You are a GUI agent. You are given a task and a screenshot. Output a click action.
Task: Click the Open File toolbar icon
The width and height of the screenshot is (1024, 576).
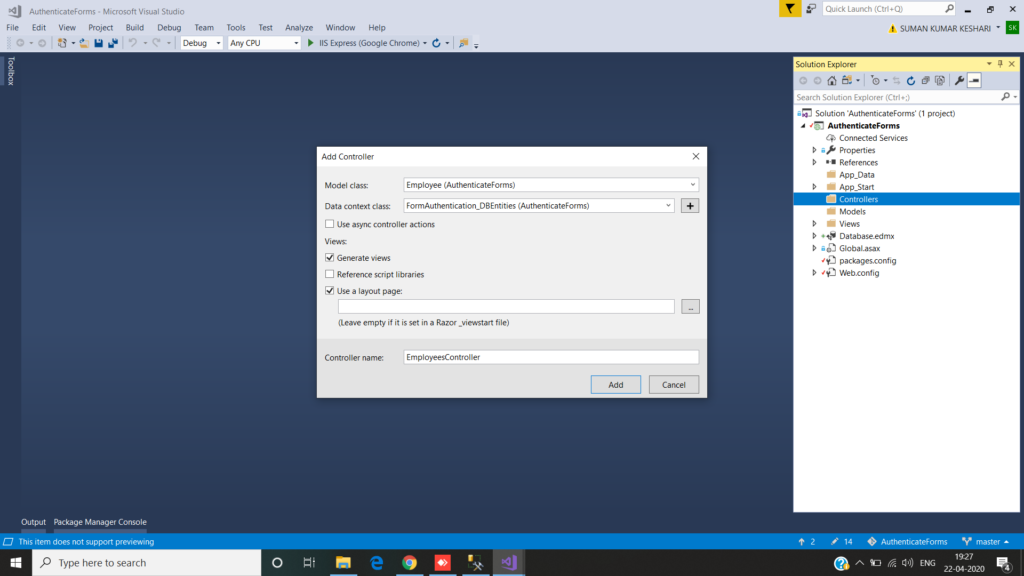[84, 43]
